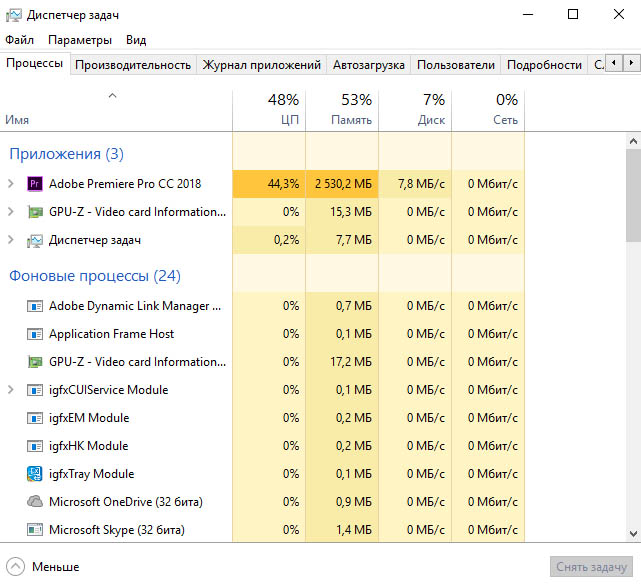Click the 7,8 МБ/с disk cell
Screen dimensions: 641x588
pyautogui.click(x=415, y=184)
